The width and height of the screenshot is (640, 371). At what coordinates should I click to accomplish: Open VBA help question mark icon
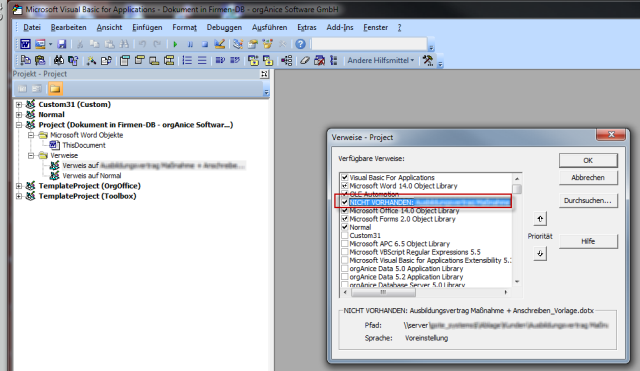[300, 44]
